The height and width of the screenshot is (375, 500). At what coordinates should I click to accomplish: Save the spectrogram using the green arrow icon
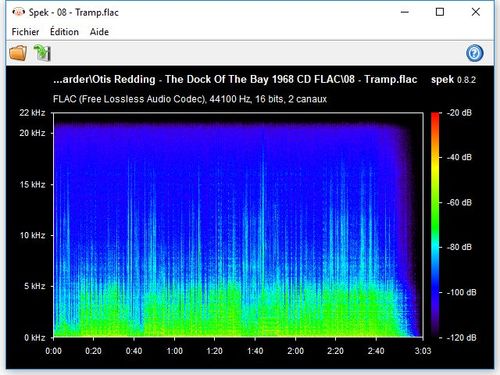click(42, 53)
